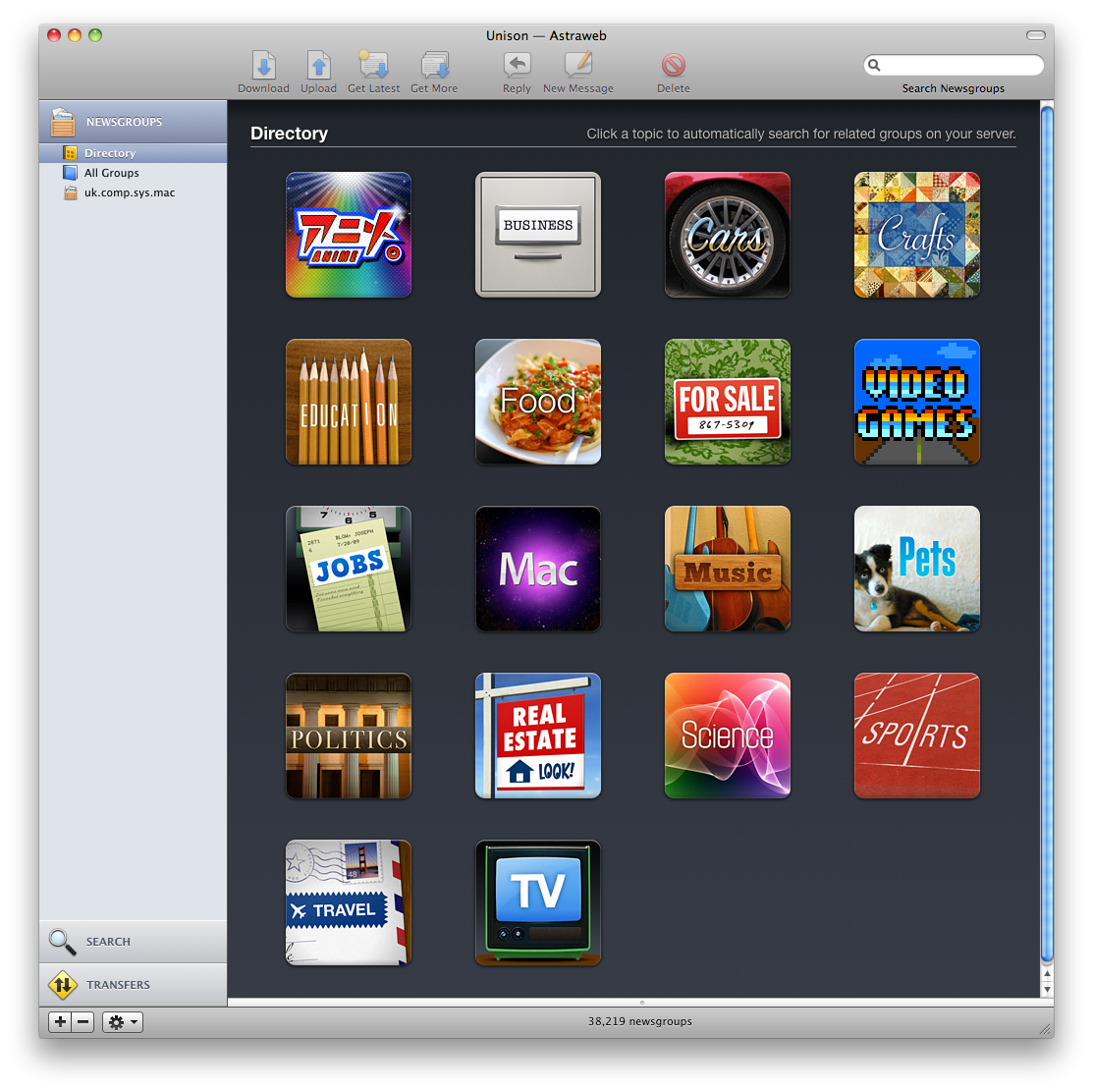Browse the Real Estate topic
The image size is (1093, 1092).
pos(538,736)
